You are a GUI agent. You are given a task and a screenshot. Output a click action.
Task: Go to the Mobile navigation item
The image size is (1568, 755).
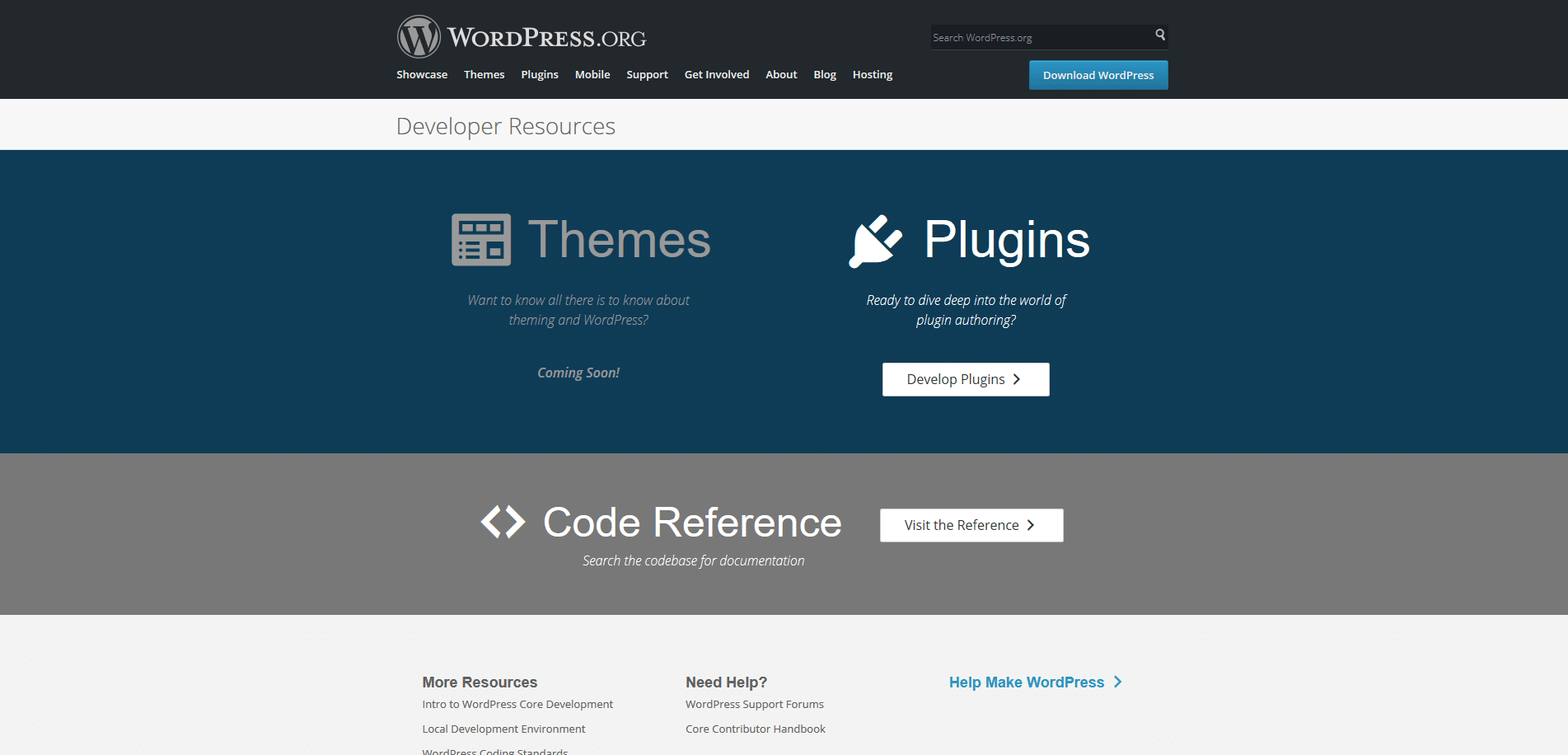point(592,74)
